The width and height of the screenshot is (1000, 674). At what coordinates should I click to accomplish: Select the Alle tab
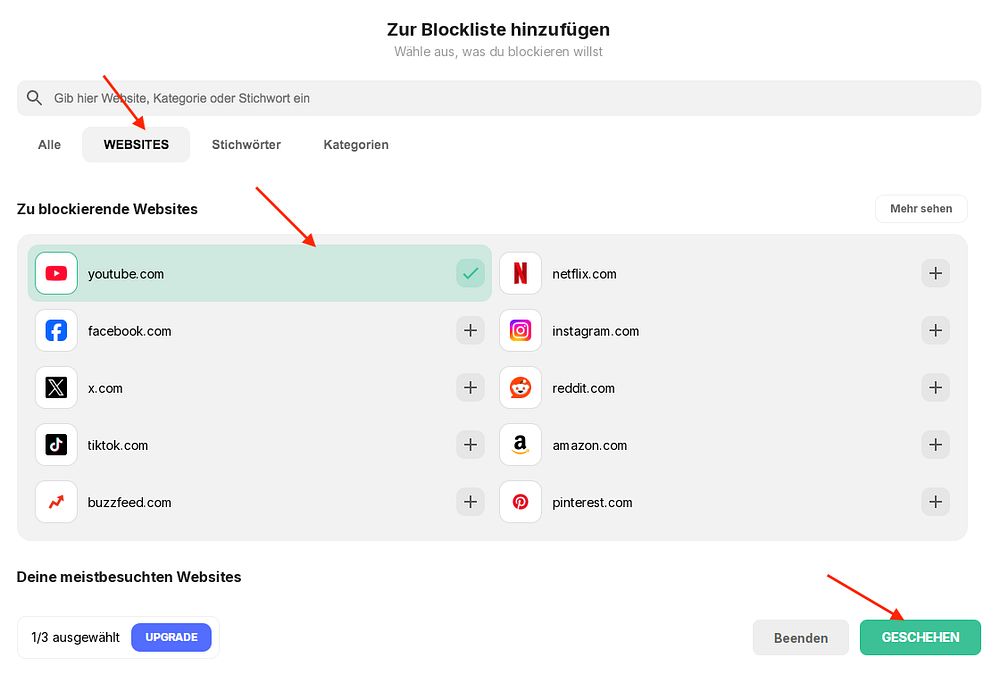pyautogui.click(x=49, y=145)
